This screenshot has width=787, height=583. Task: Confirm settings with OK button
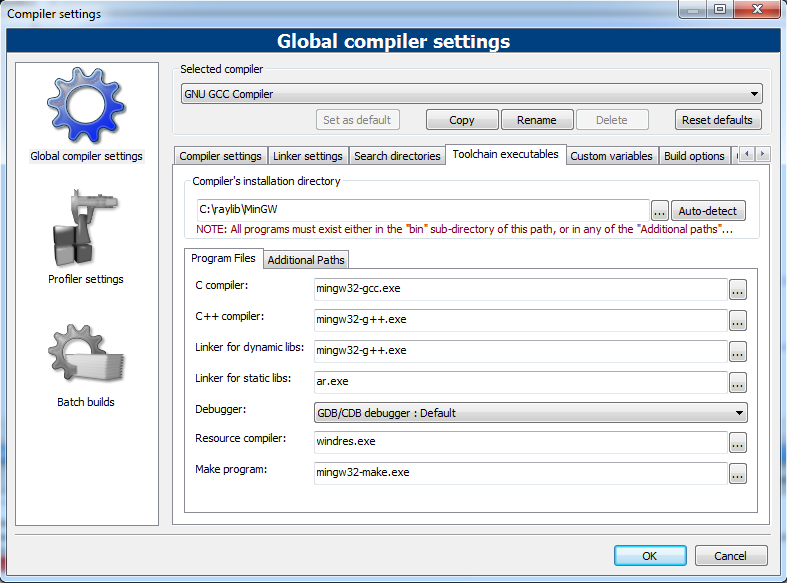pyautogui.click(x=650, y=556)
